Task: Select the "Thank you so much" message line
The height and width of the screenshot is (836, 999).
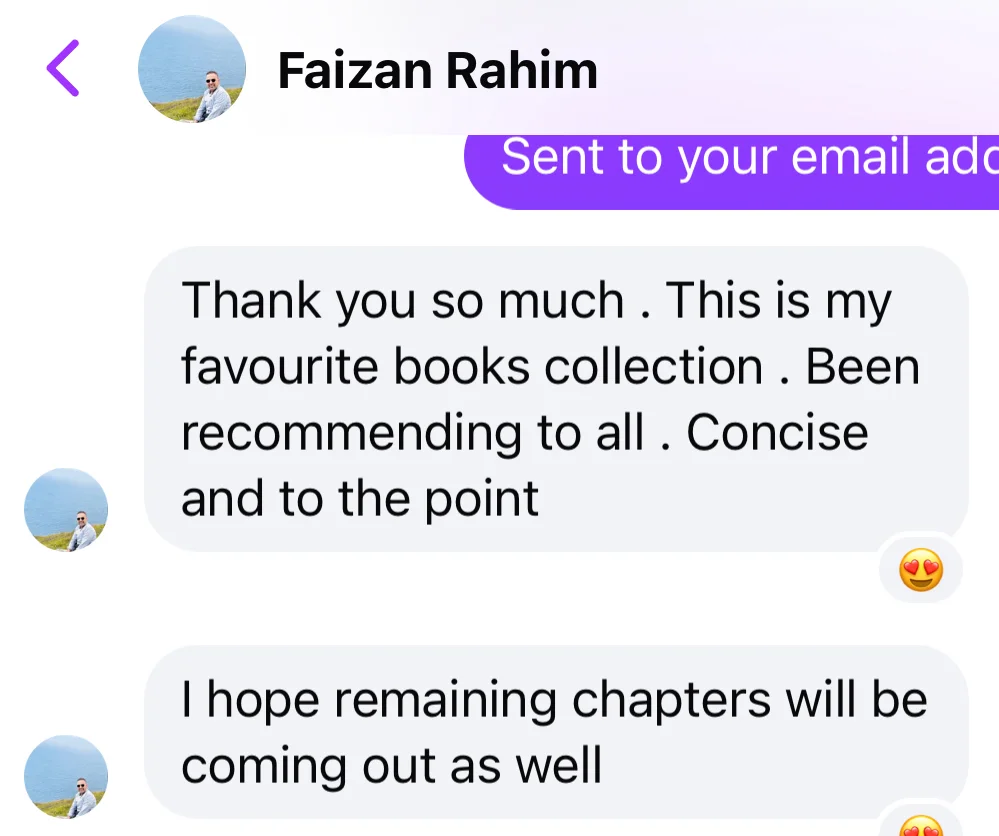Action: (x=535, y=300)
